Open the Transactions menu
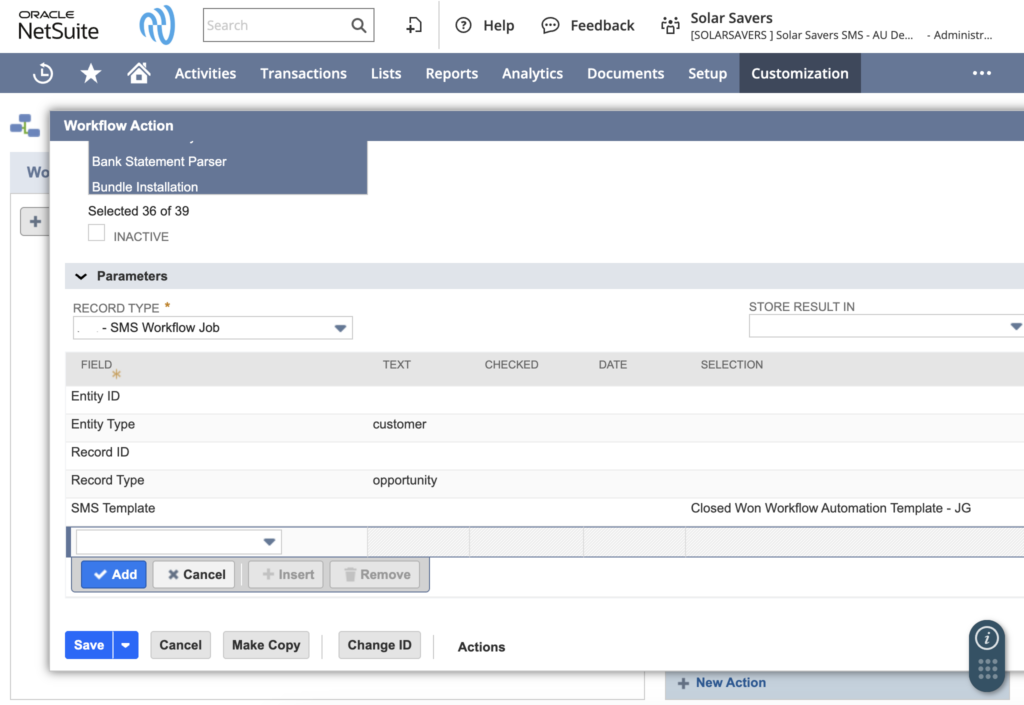The height and width of the screenshot is (705, 1024). click(x=303, y=73)
